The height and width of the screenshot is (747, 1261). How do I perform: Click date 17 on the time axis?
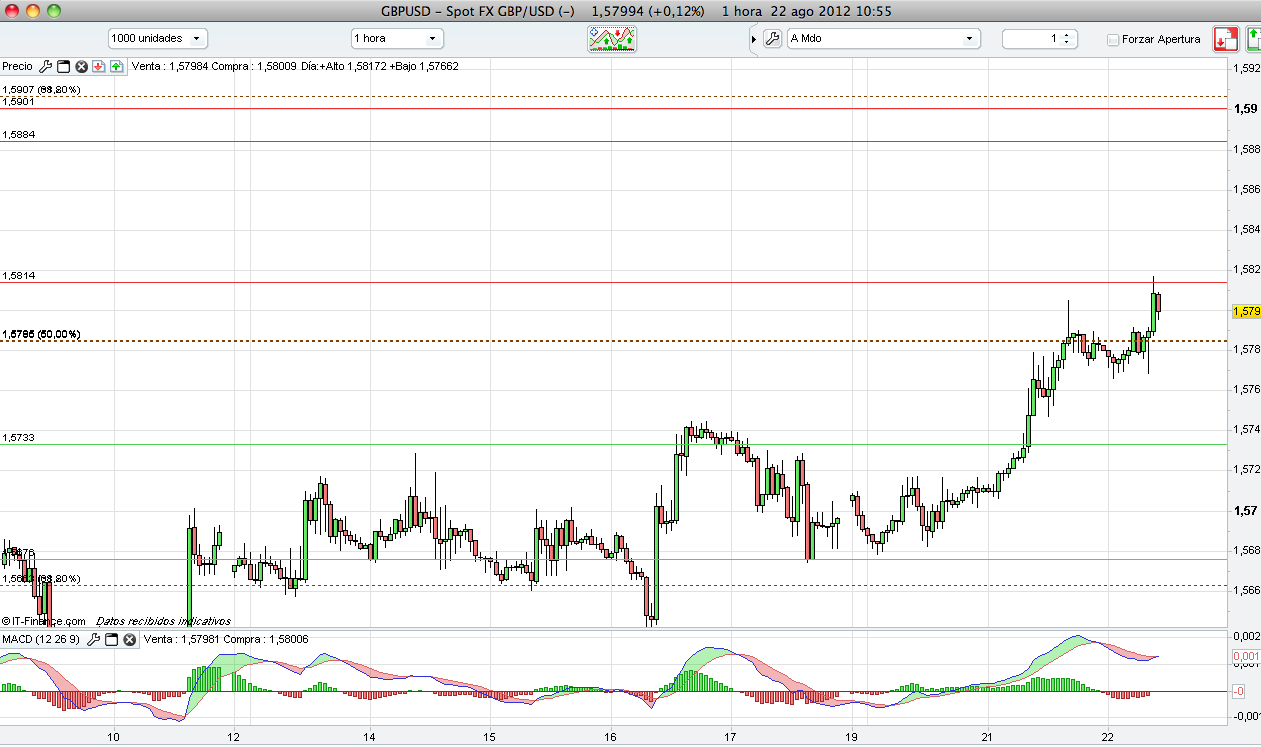(730, 737)
